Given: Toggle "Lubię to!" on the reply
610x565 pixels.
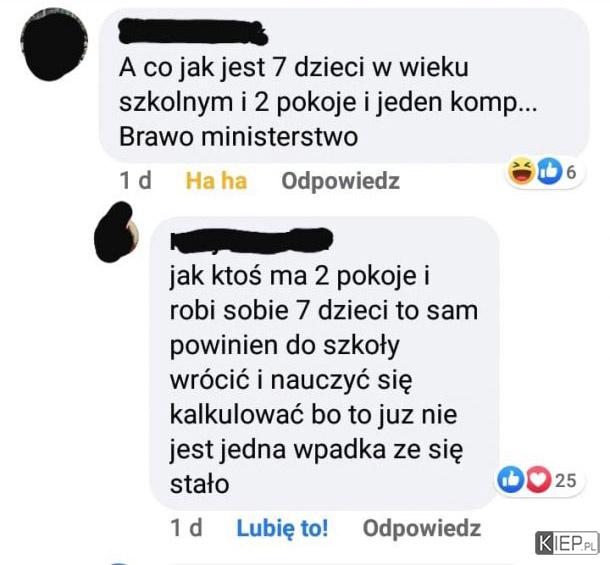Looking at the screenshot, I should 282,528.
